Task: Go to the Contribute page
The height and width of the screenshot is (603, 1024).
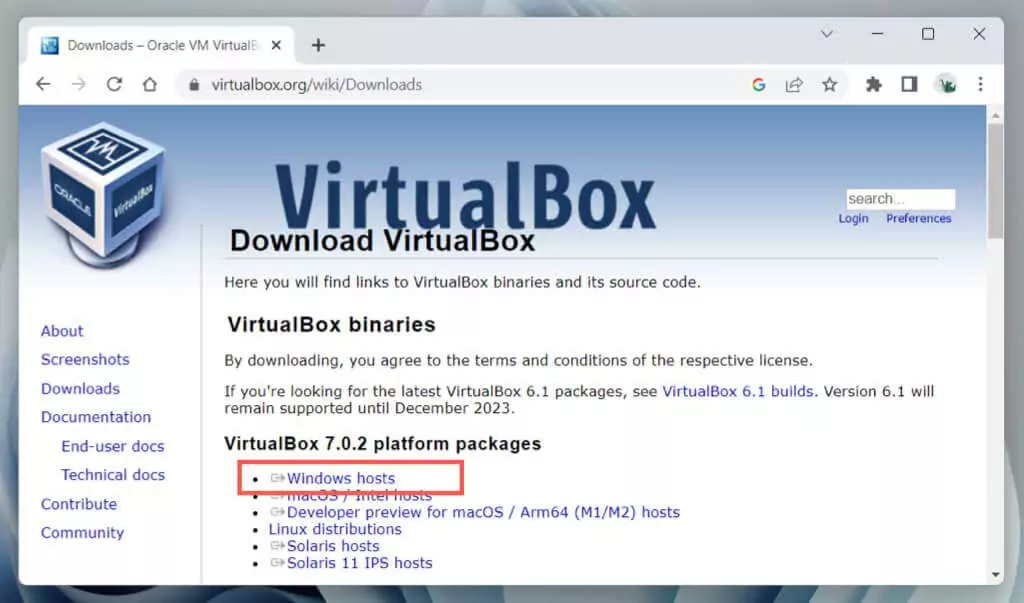Action: pyautogui.click(x=78, y=504)
